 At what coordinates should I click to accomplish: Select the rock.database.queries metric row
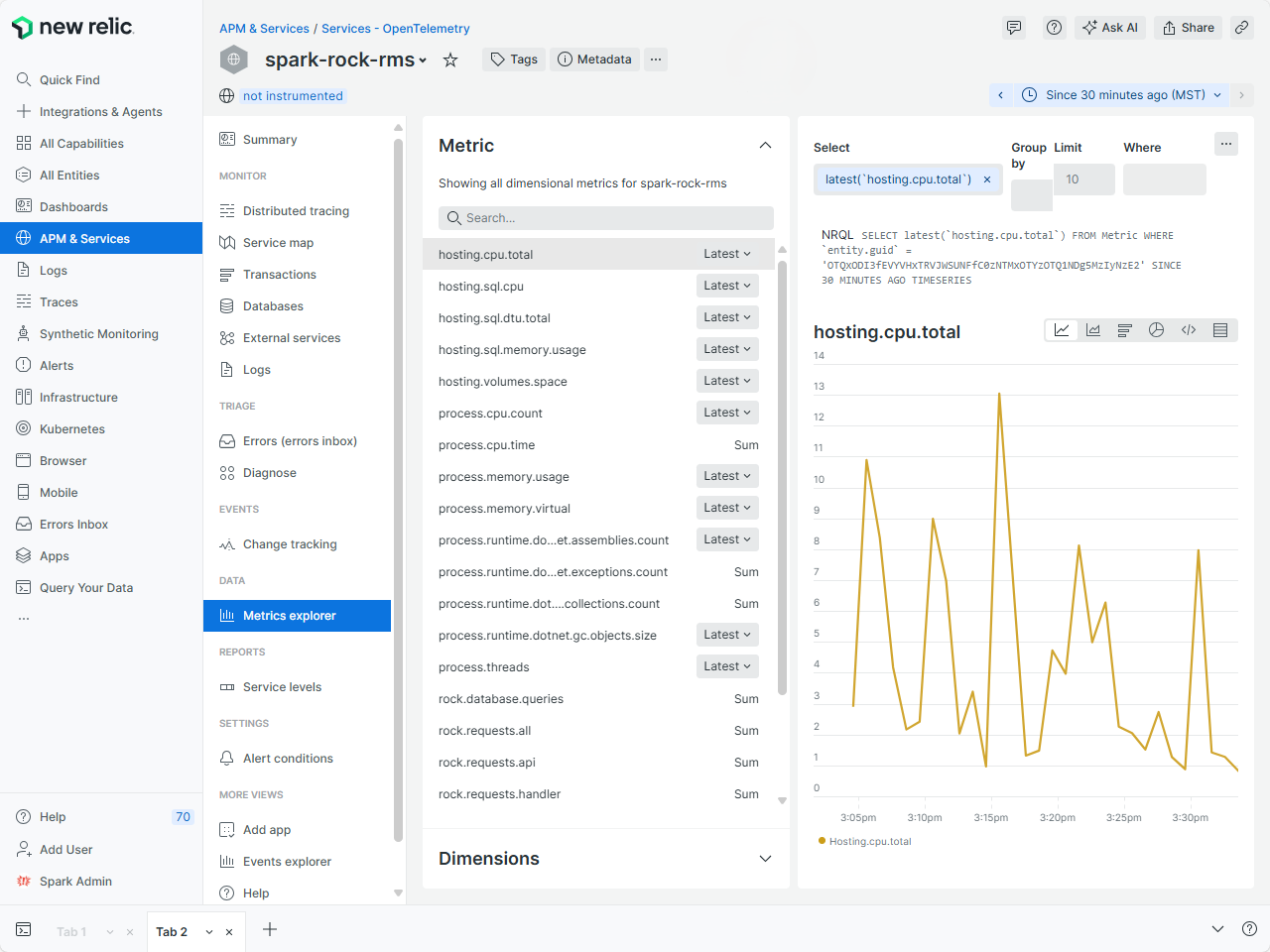[x=598, y=698]
